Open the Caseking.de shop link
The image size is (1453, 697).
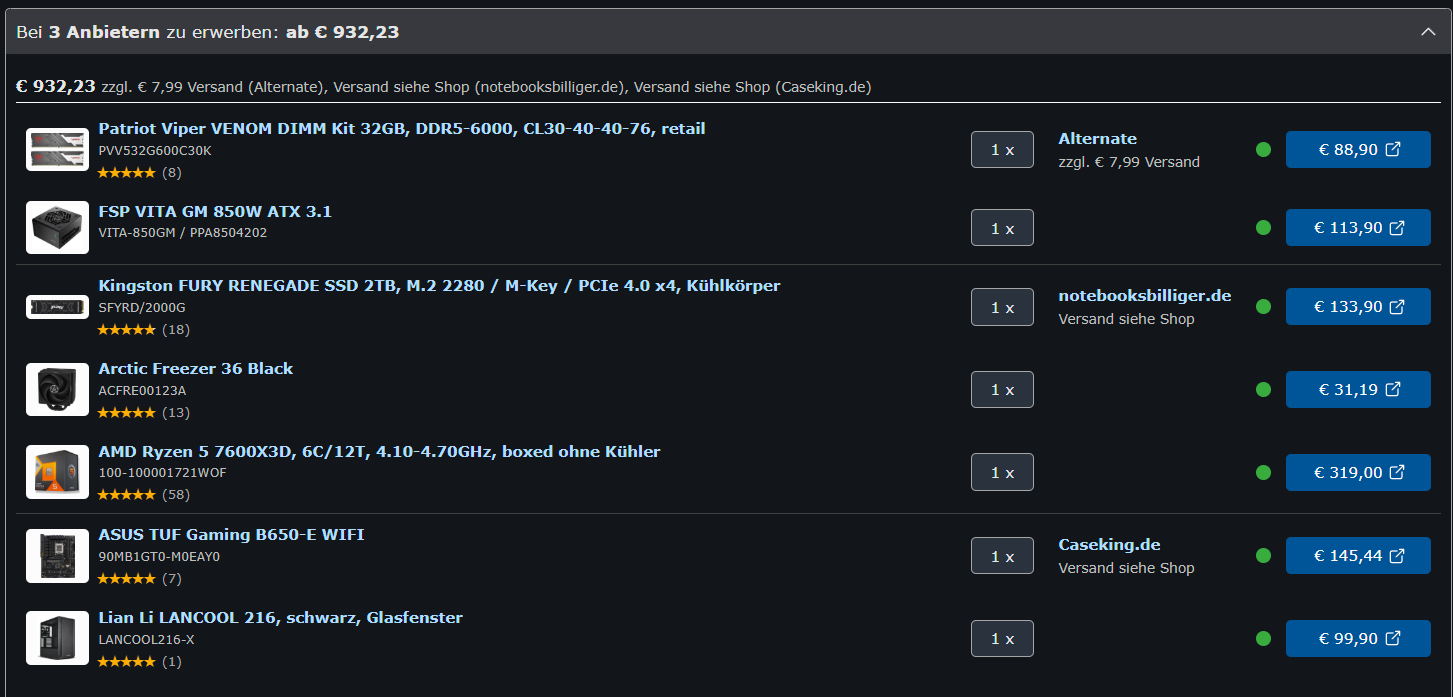tap(1109, 545)
